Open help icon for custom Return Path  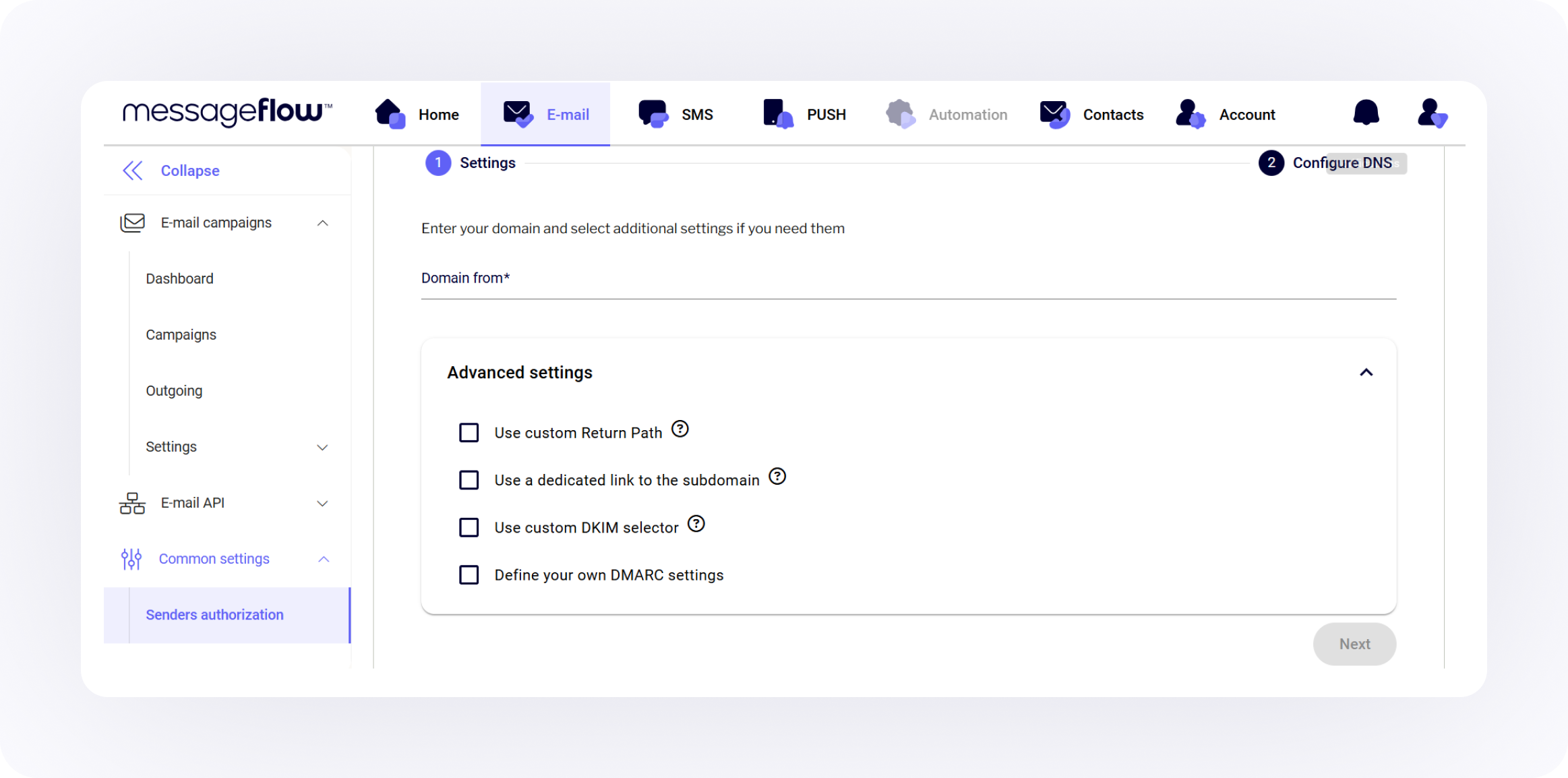click(680, 429)
